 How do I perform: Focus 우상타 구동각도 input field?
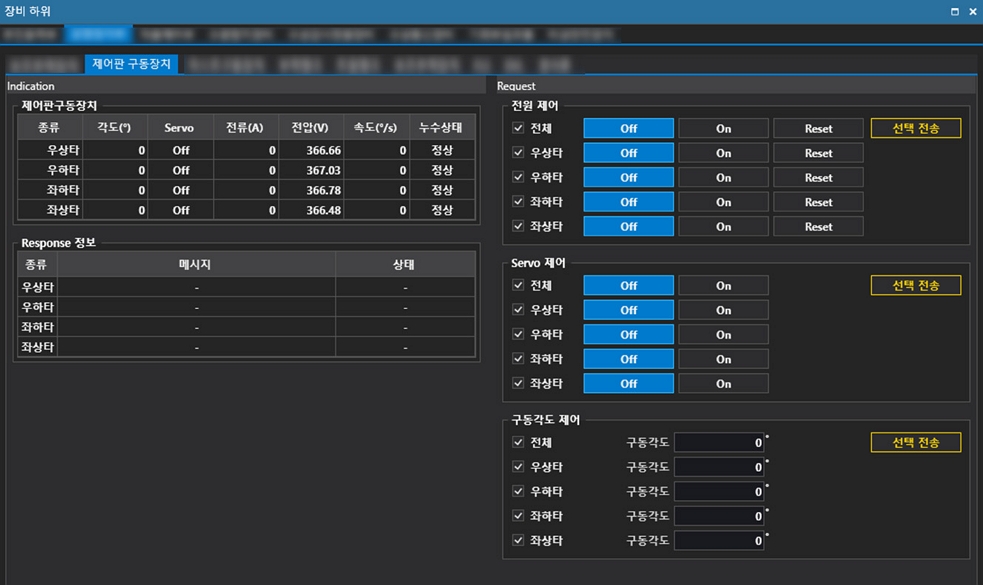[719, 466]
